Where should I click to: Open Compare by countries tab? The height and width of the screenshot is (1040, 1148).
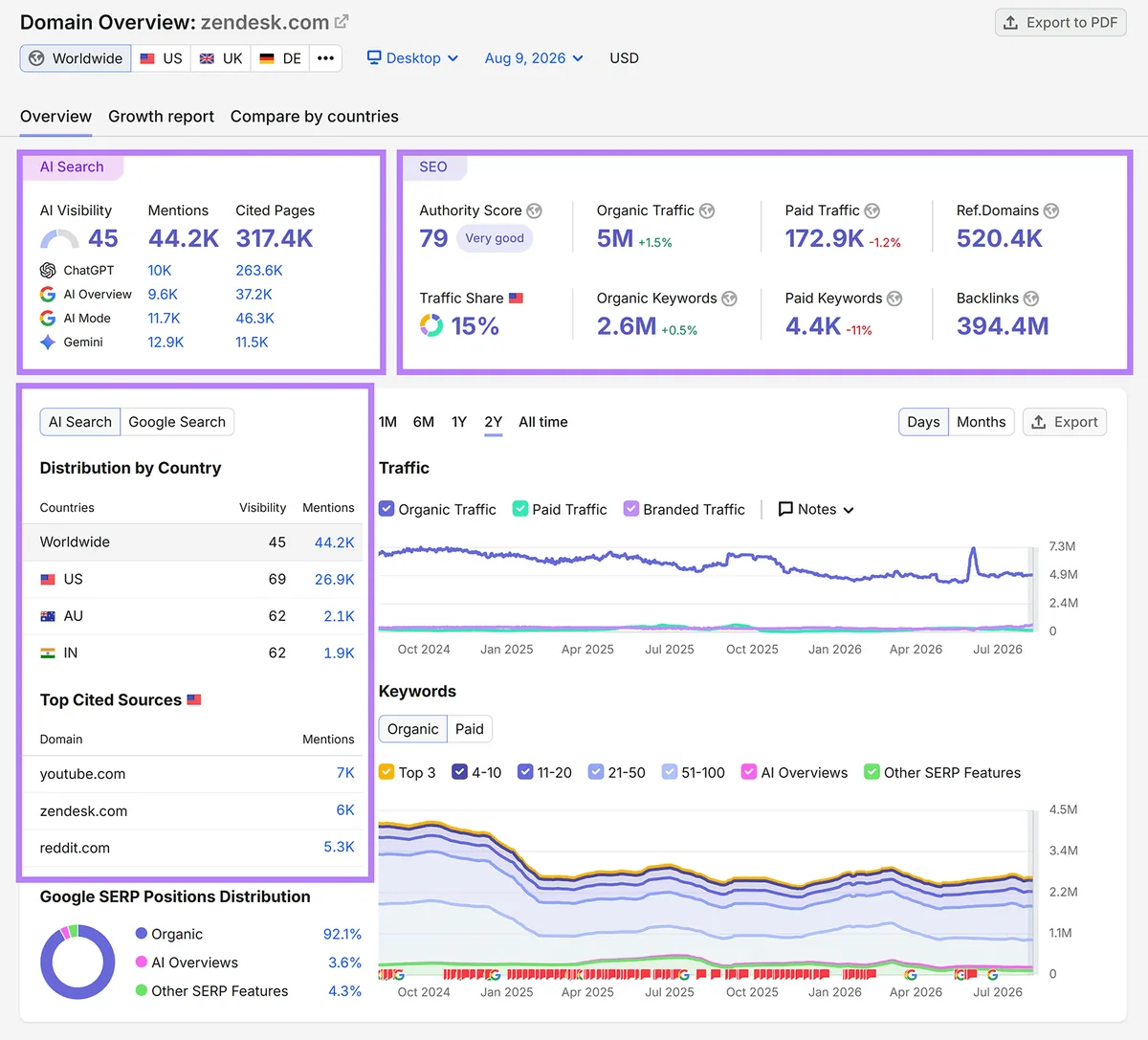[x=315, y=116]
